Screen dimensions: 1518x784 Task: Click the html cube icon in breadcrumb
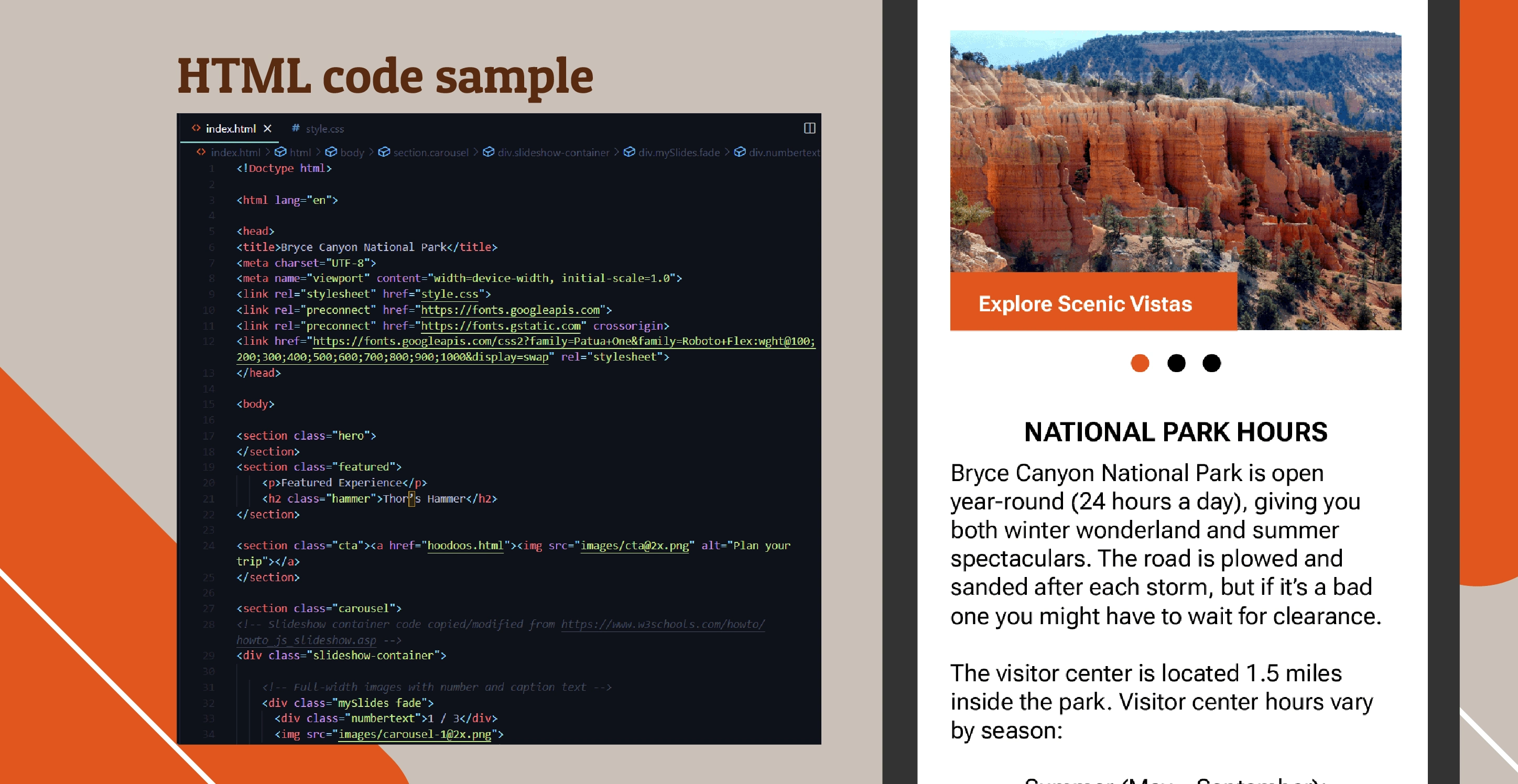[280, 152]
